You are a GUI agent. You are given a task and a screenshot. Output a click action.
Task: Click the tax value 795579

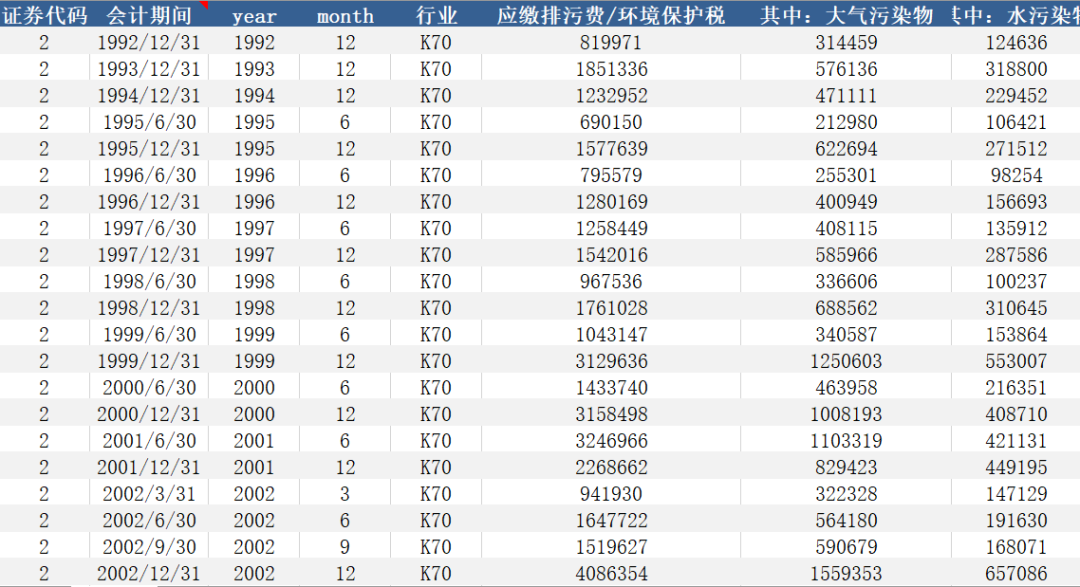pyautogui.click(x=611, y=176)
